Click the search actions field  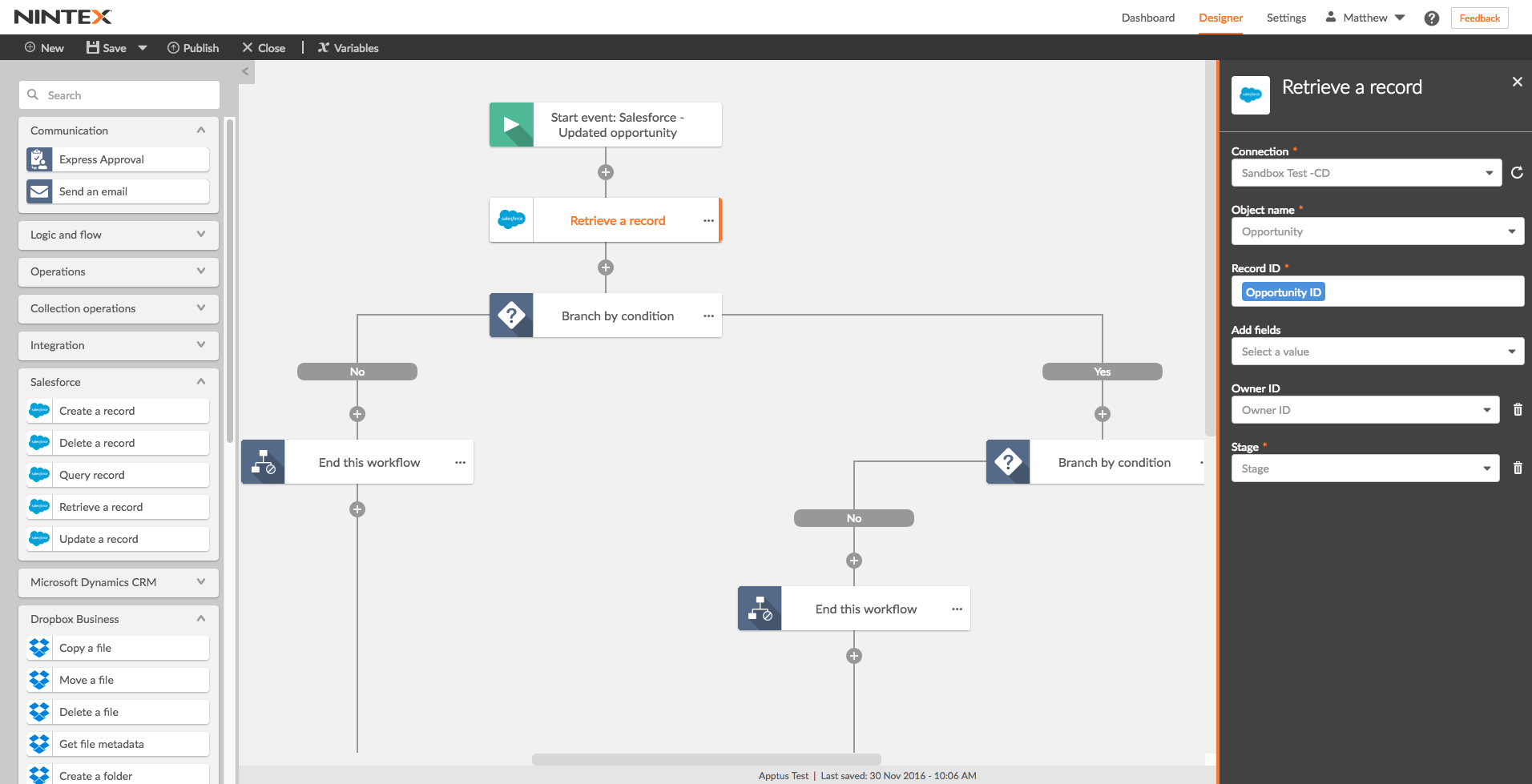pos(119,95)
